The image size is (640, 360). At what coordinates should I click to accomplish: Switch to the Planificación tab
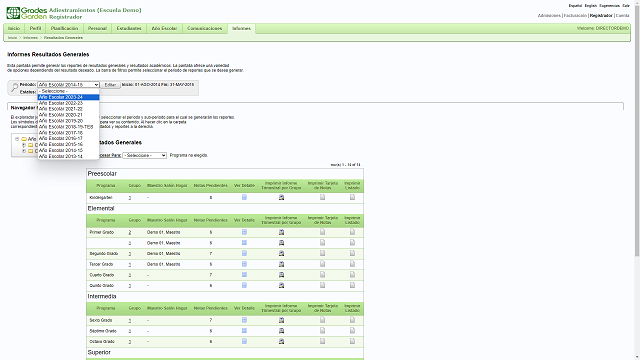[x=64, y=29]
